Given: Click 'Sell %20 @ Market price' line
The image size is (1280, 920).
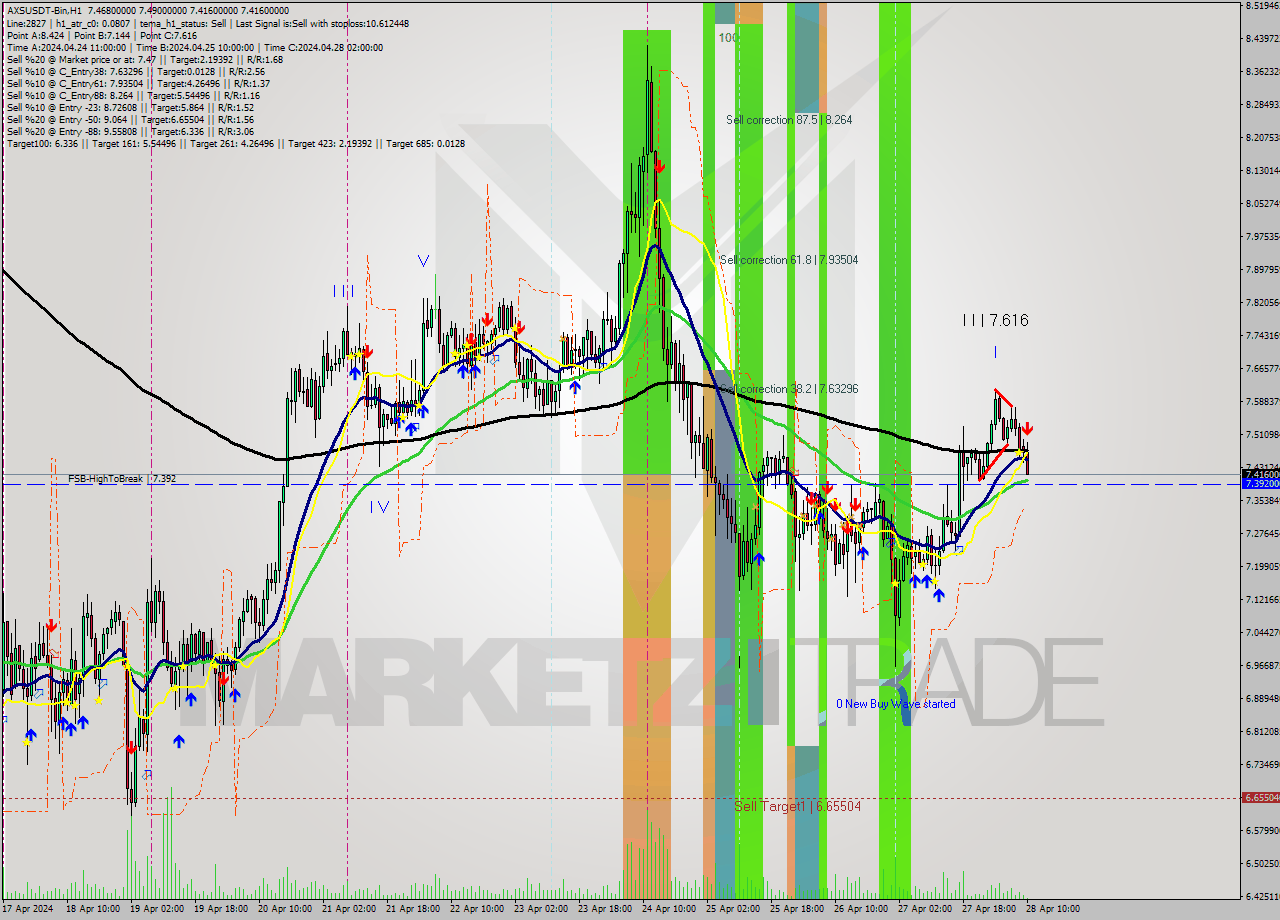Looking at the screenshot, I should coord(145,59).
